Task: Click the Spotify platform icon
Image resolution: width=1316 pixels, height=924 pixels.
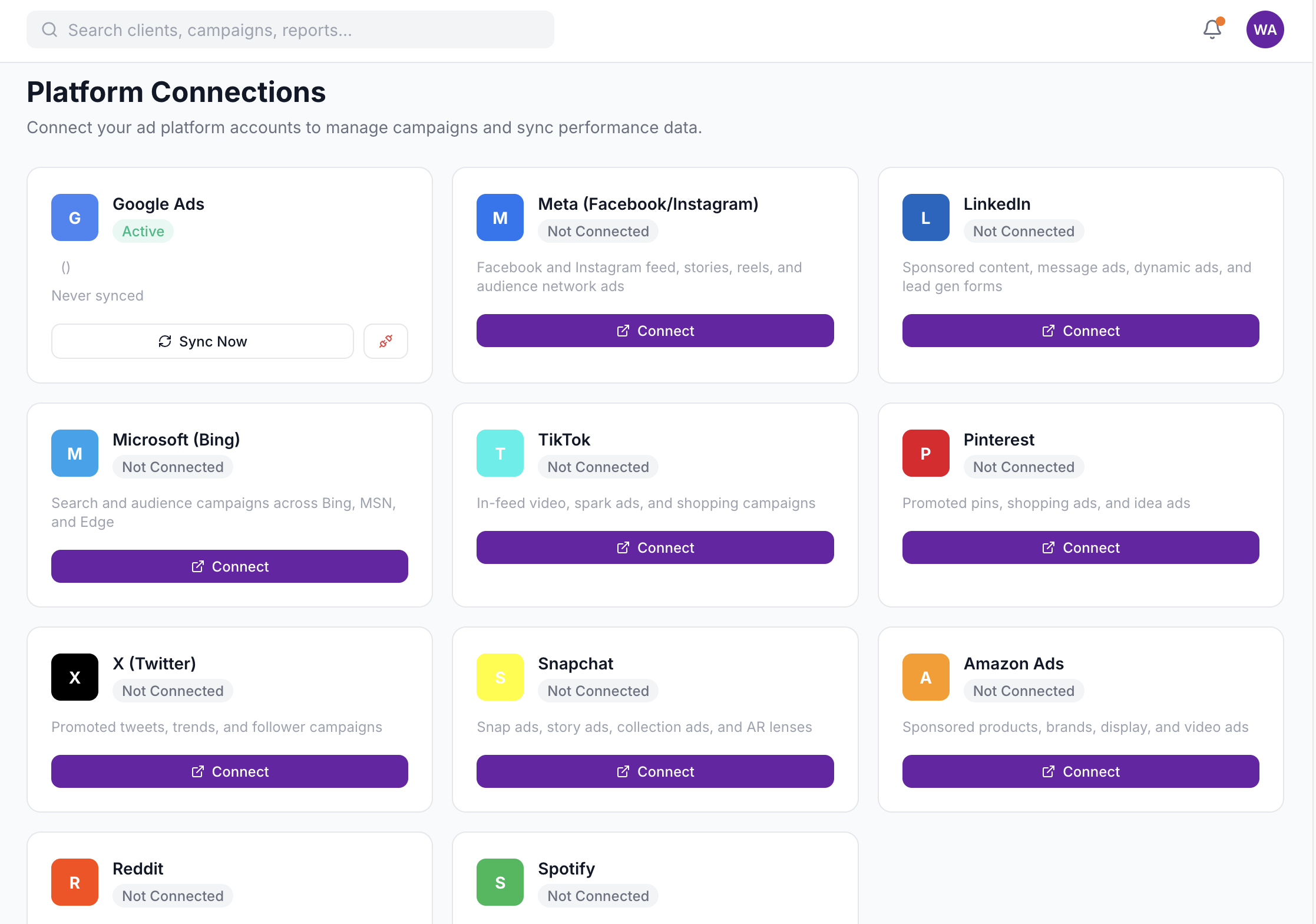Action: click(500, 882)
